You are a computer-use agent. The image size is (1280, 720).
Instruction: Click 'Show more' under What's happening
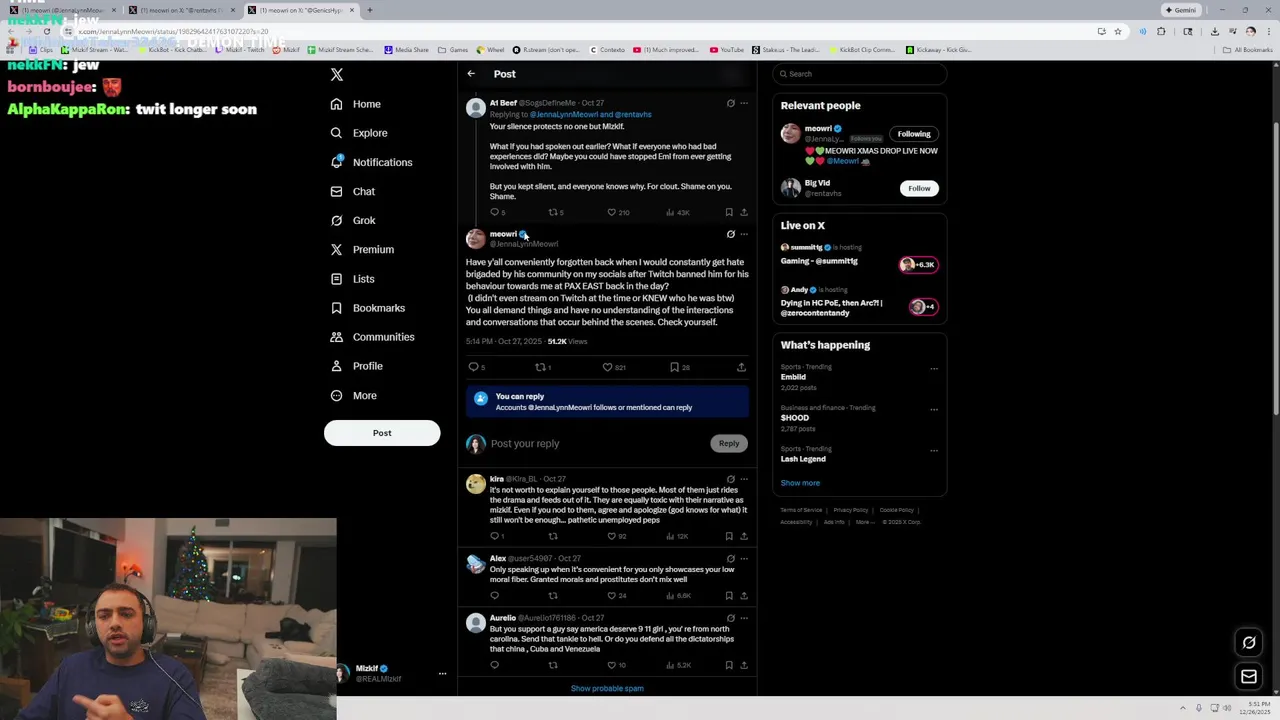800,483
